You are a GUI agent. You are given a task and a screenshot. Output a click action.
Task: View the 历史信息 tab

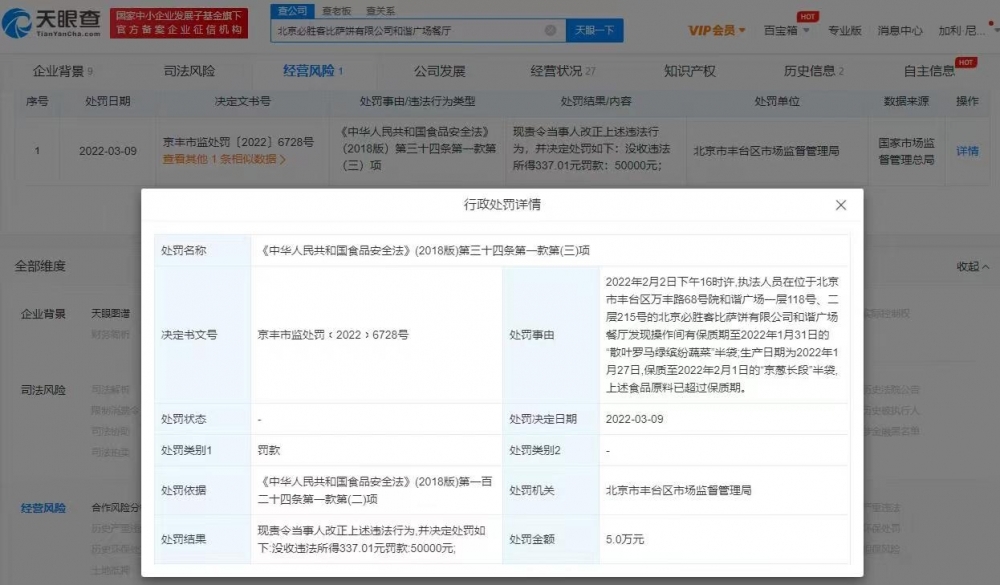813,71
